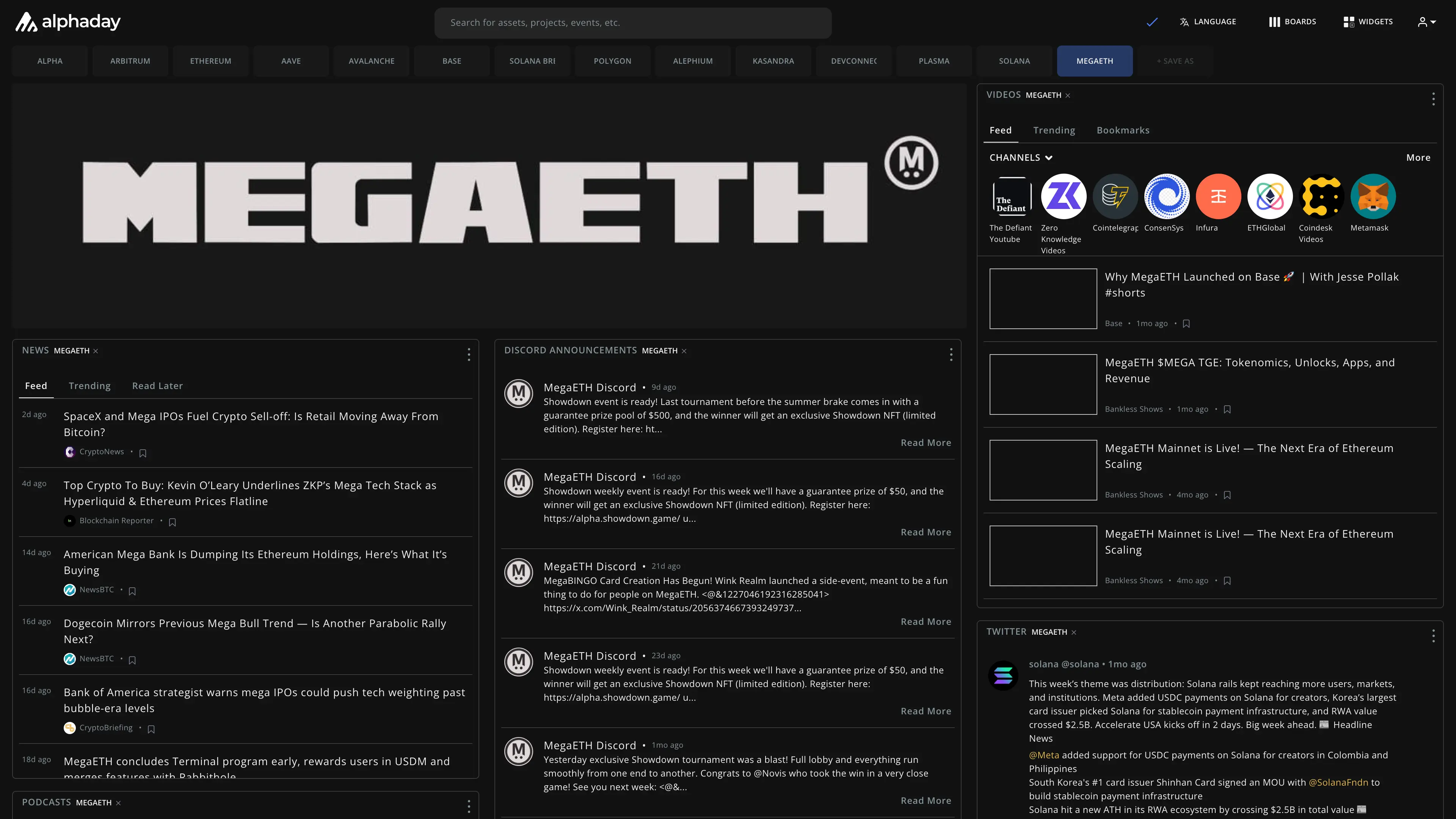Click the alphaday logo
This screenshot has width=1456, height=819.
pos(67,22)
